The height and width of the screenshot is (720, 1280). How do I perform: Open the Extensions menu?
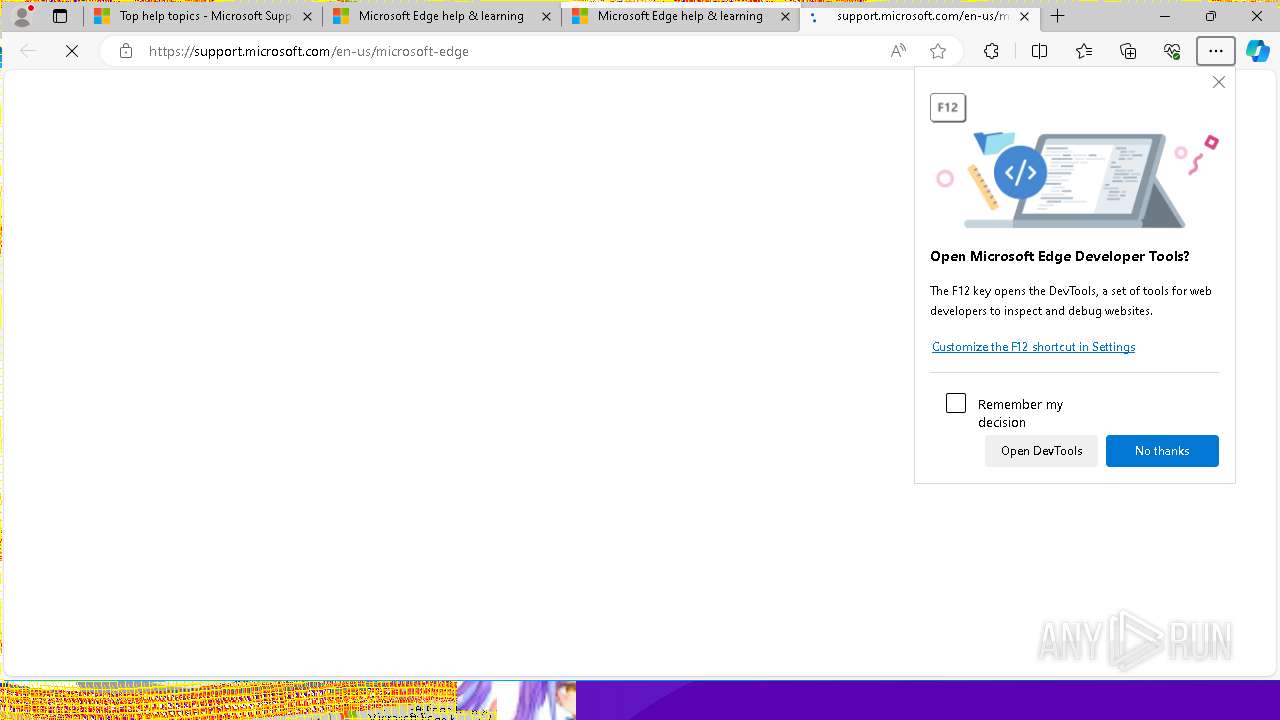point(991,51)
